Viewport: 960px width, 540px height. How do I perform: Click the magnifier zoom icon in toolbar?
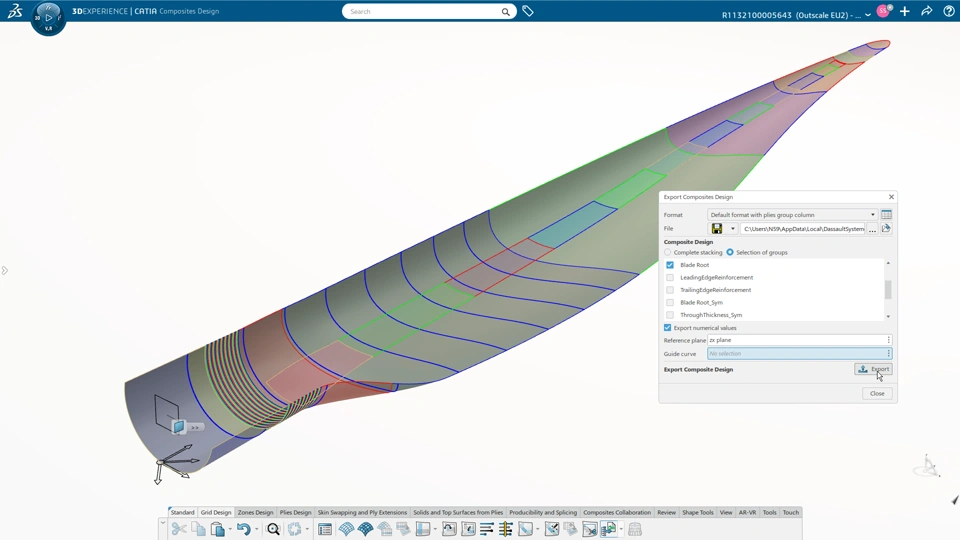pyautogui.click(x=273, y=529)
